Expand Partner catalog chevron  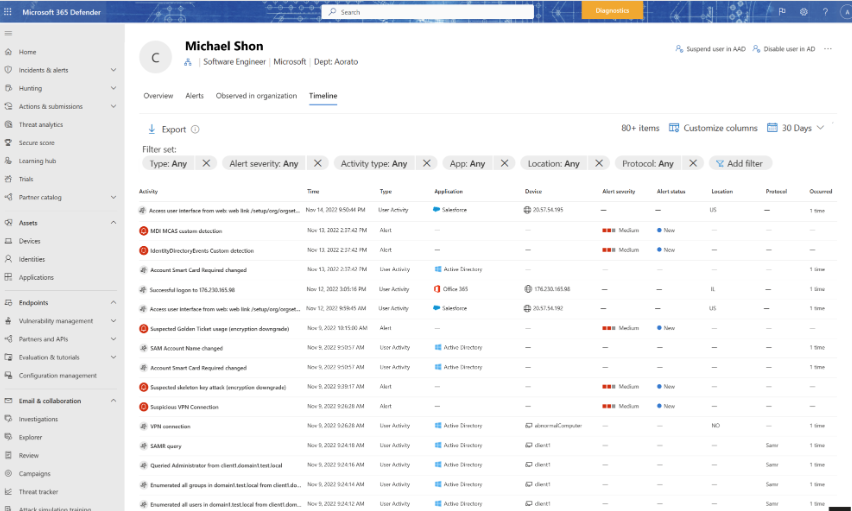coord(114,197)
